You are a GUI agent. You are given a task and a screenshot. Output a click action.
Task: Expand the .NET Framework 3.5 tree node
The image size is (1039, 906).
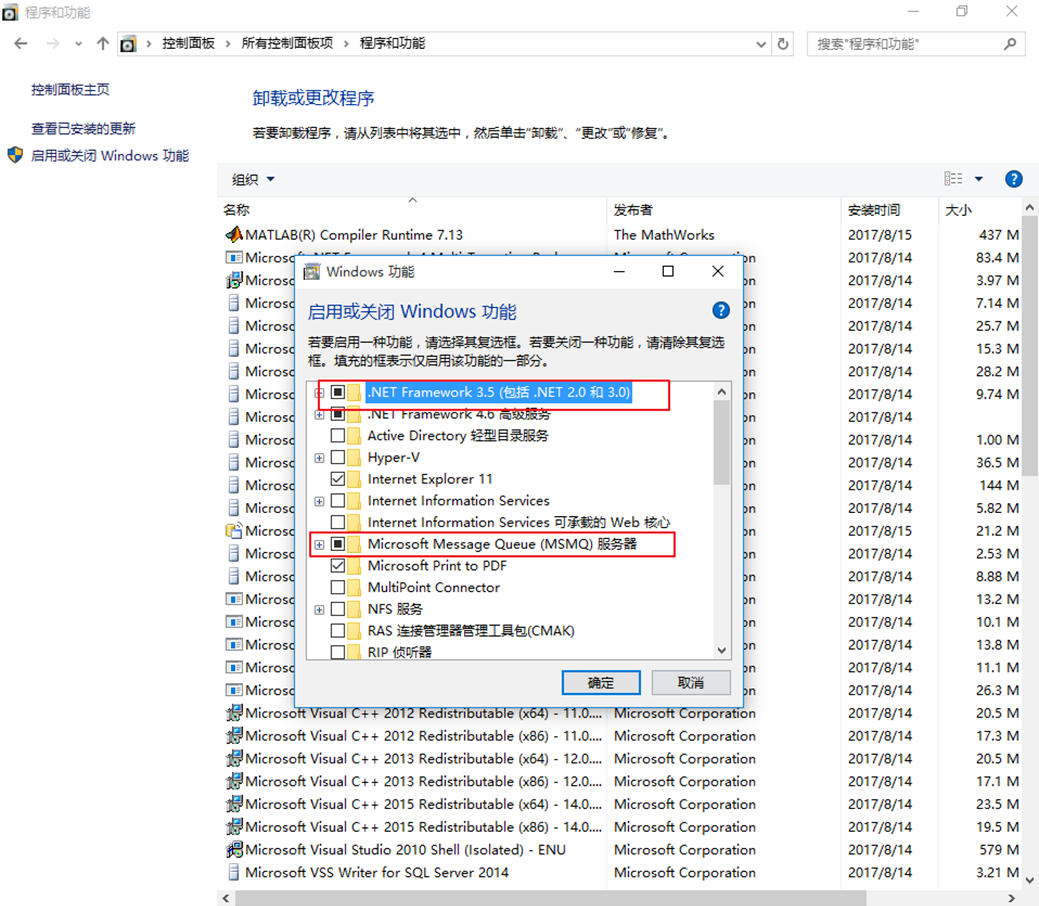pos(318,394)
